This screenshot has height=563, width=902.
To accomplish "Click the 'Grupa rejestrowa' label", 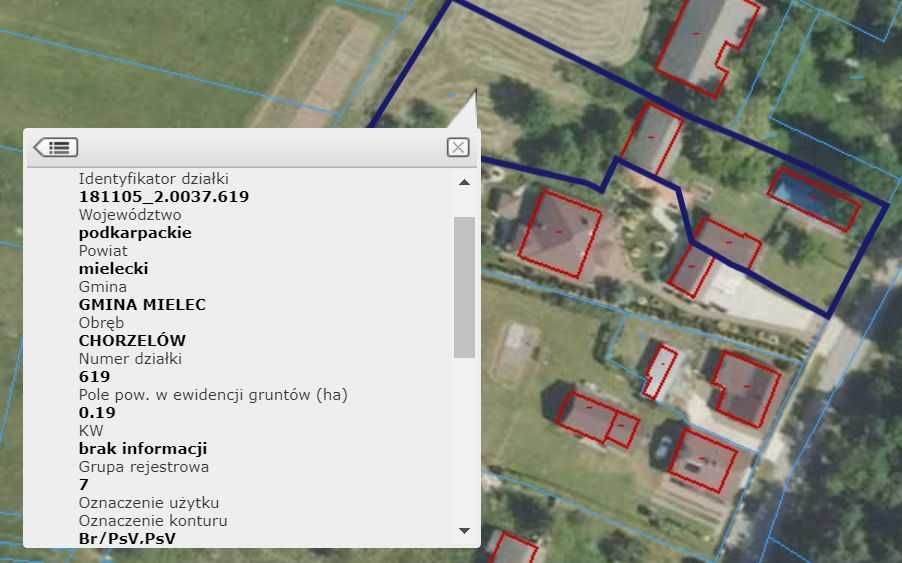I will (143, 467).
